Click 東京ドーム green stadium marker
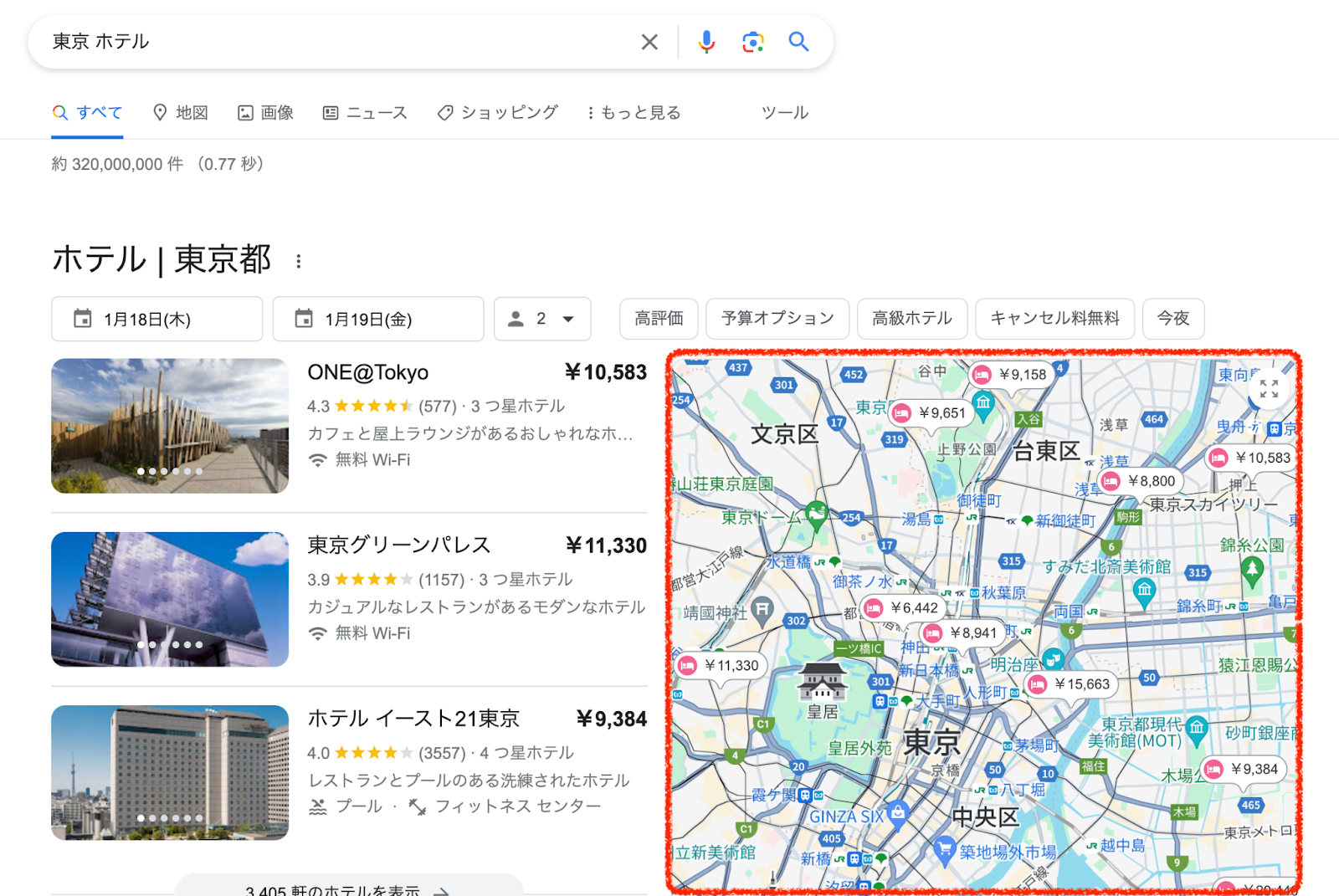 (817, 514)
